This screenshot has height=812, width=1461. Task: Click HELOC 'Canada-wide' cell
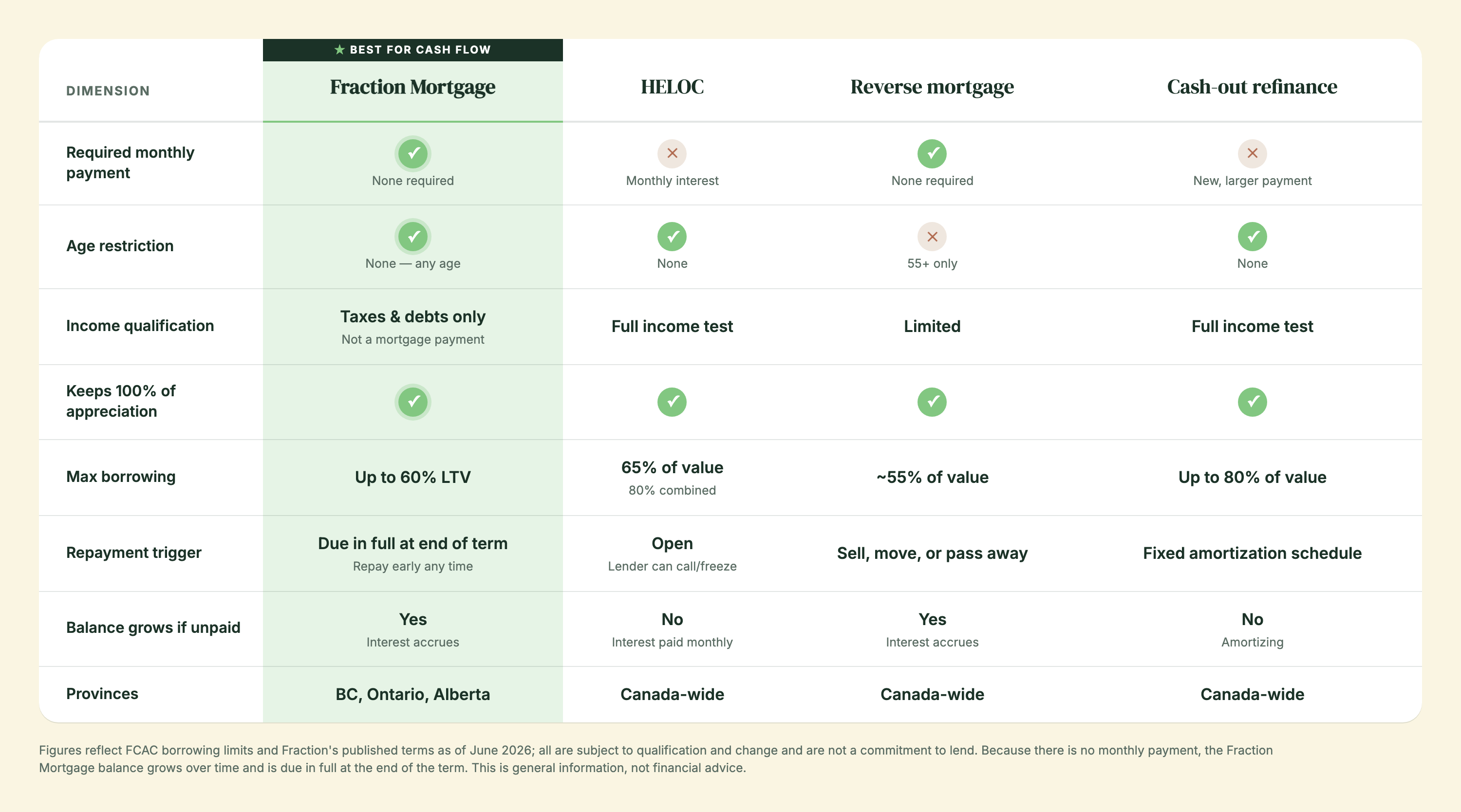pos(672,694)
